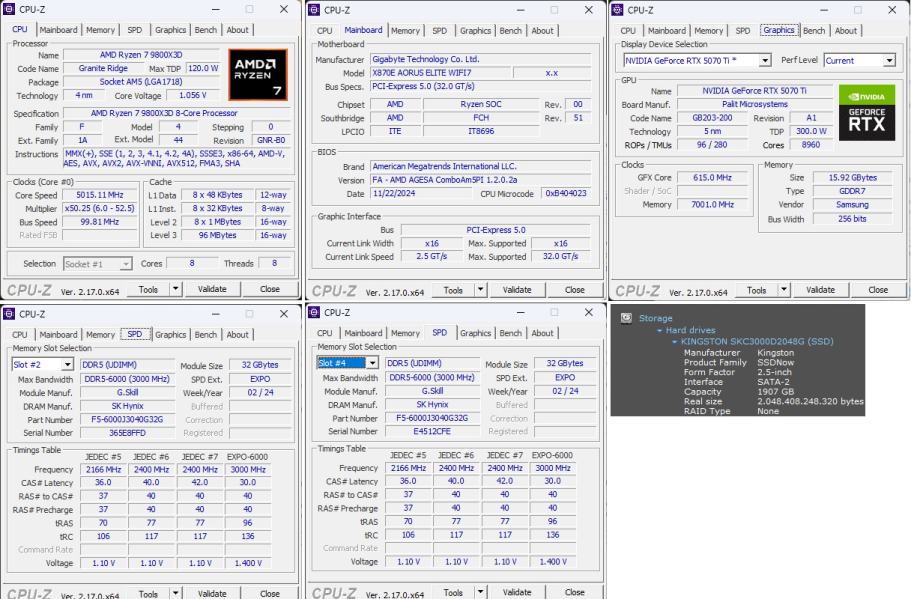
Task: Switch to Memory tab in the Ryzen 9800X3D window
Action: pos(100,30)
